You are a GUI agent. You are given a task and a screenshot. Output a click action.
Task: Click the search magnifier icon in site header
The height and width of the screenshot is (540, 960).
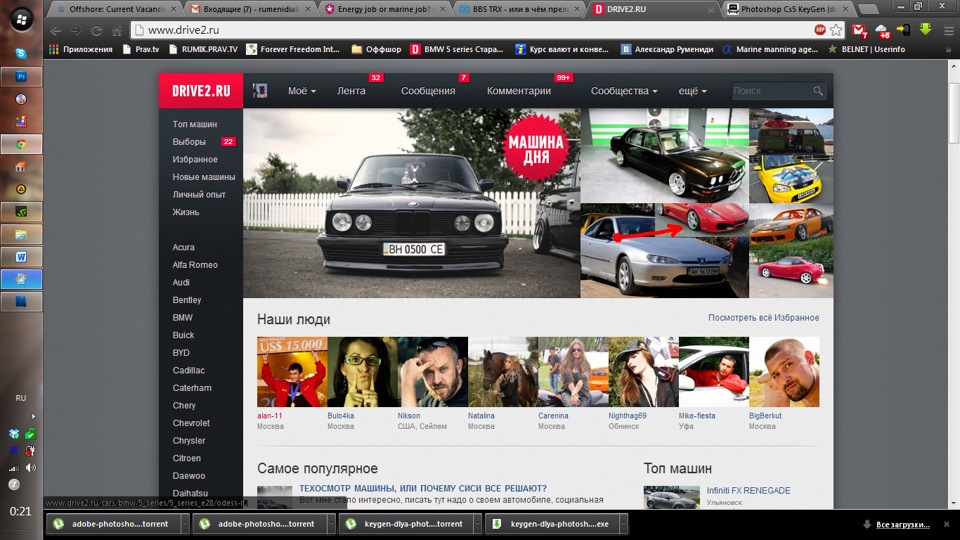pyautogui.click(x=818, y=91)
